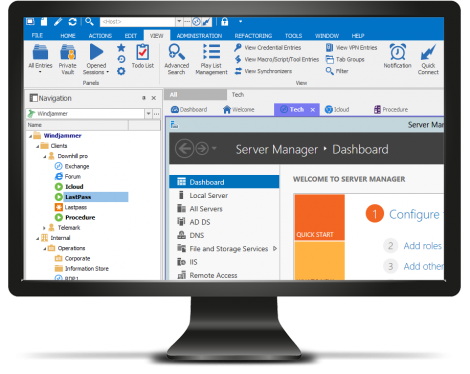The height and width of the screenshot is (374, 470).
Task: Open the Private Vault icon
Action: click(68, 52)
